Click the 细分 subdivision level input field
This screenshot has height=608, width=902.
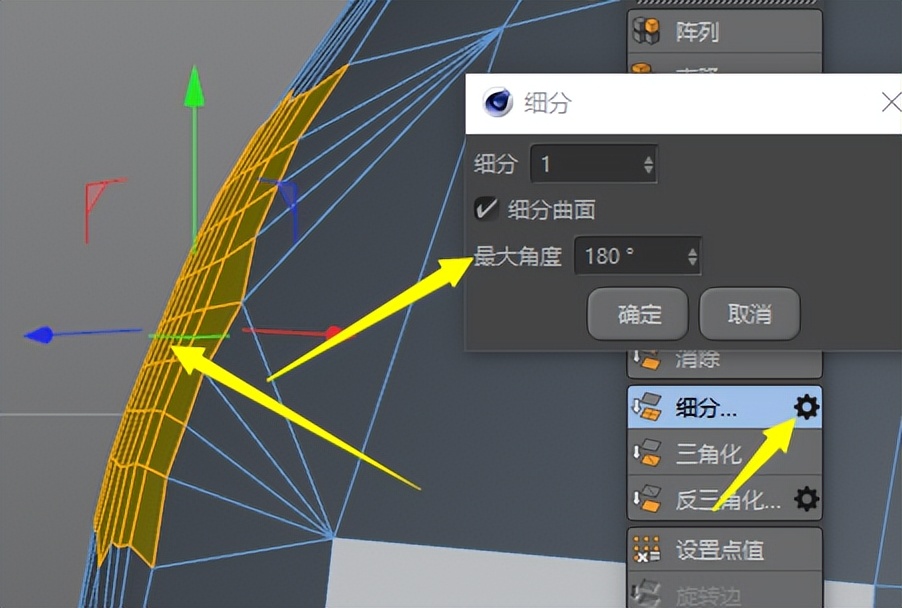590,163
